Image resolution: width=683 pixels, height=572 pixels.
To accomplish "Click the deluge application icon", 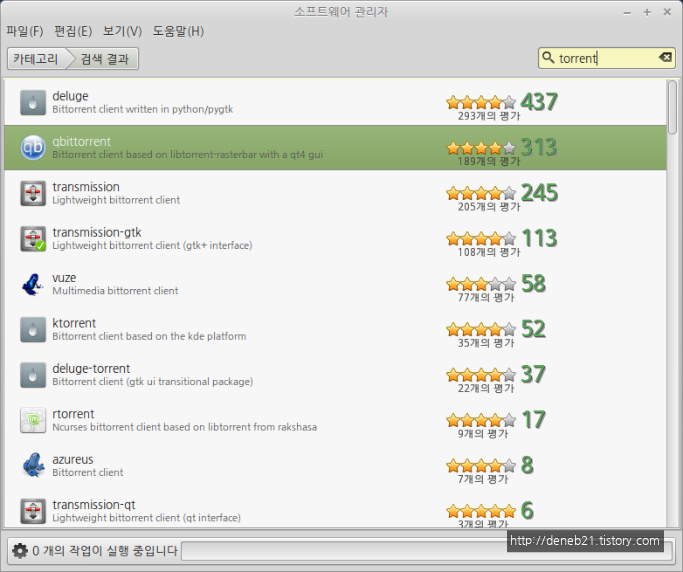I will click(33, 102).
